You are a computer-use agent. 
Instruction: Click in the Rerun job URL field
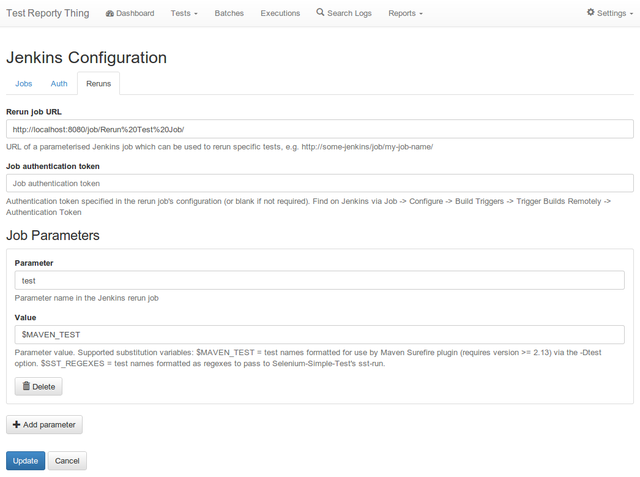pos(320,129)
